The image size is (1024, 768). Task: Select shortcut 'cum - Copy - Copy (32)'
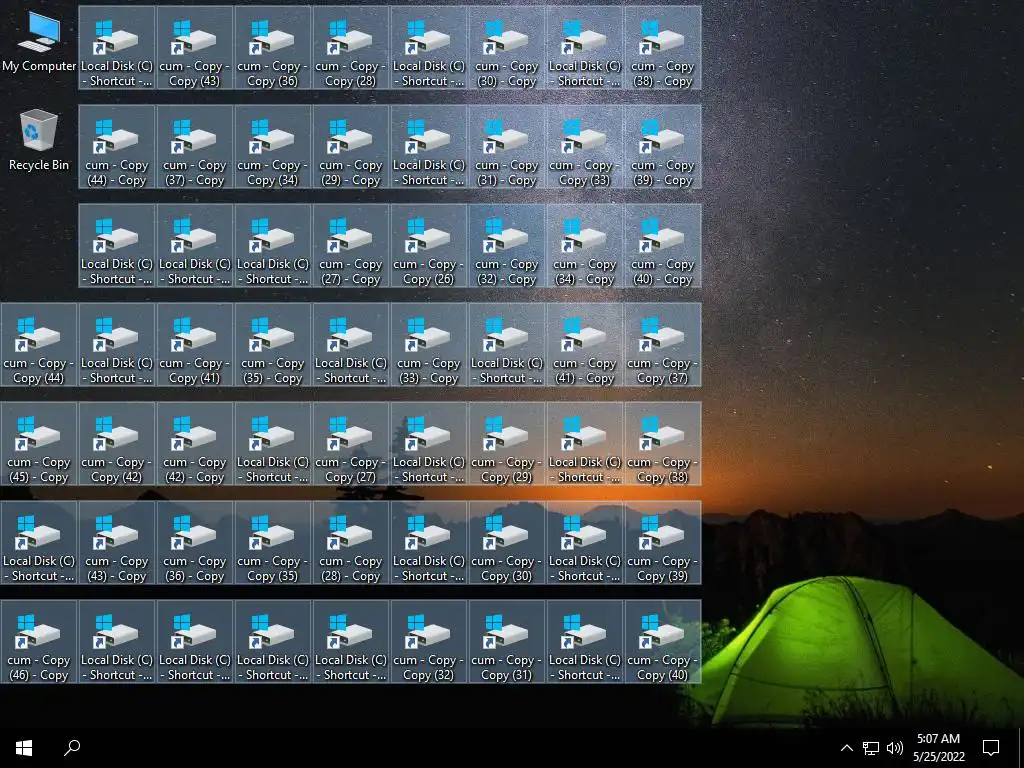[428, 642]
